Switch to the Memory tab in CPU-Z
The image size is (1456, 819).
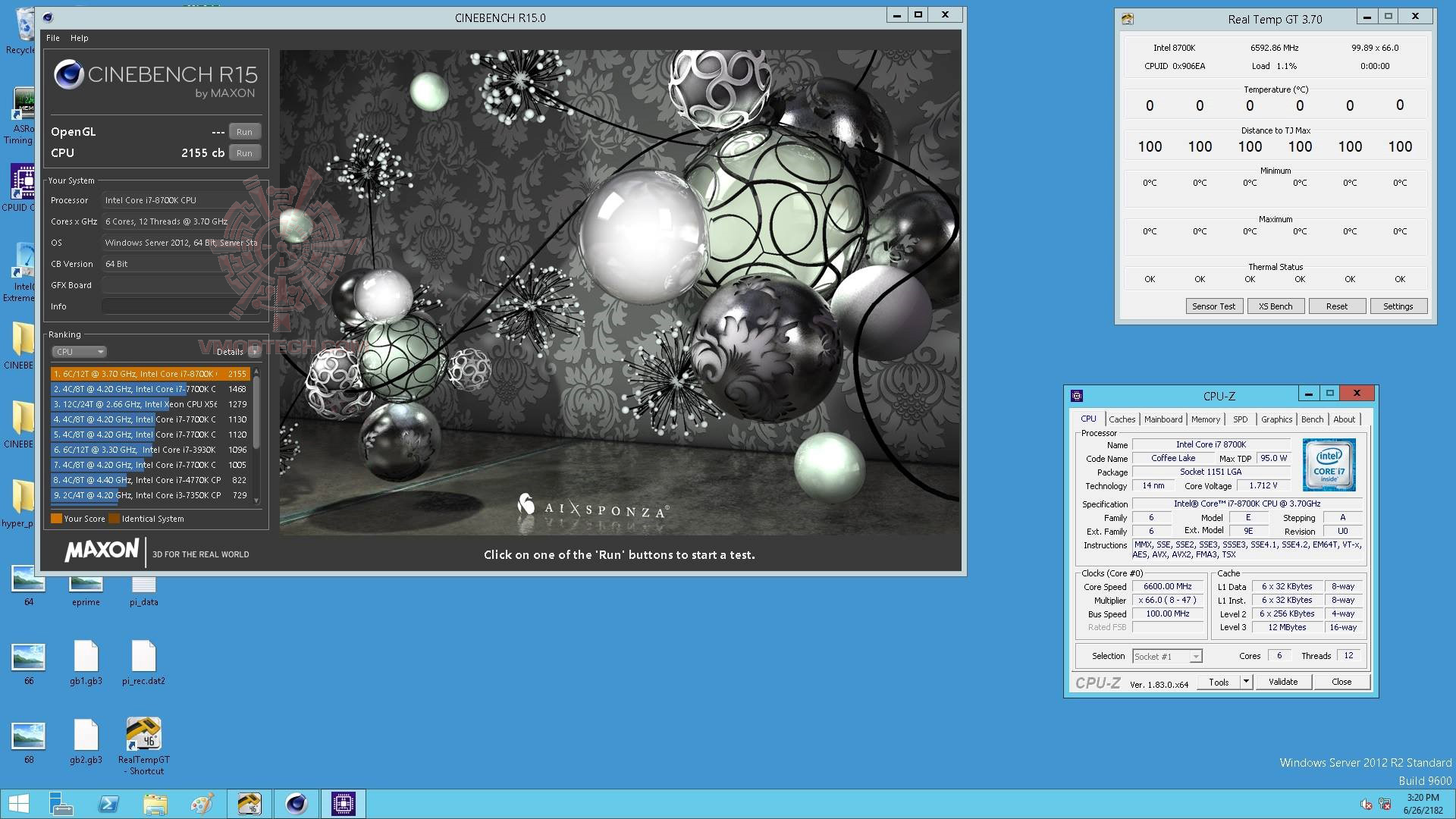[x=1205, y=419]
